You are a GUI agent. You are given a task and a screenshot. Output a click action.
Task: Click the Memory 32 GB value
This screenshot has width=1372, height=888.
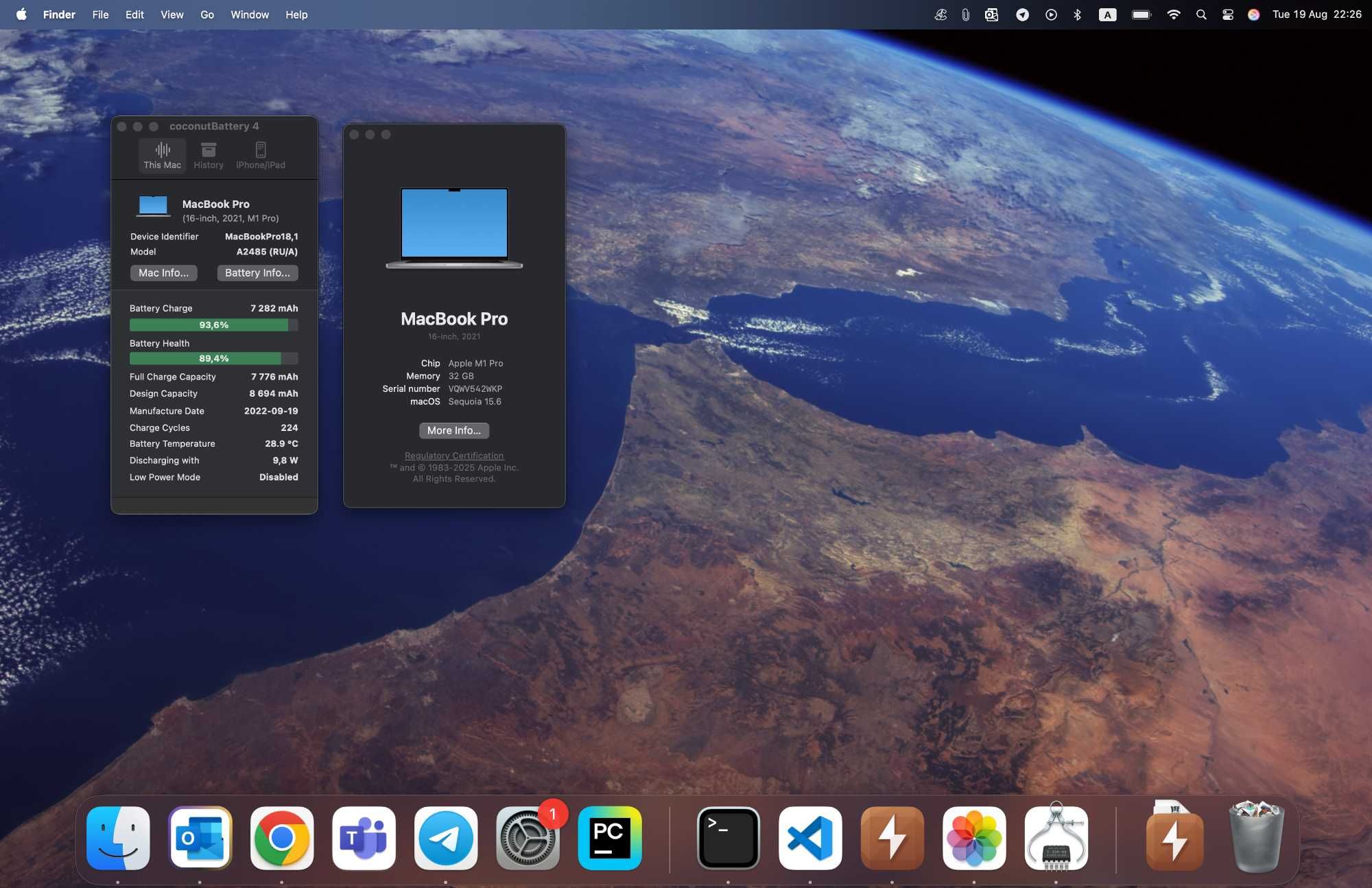(461, 376)
